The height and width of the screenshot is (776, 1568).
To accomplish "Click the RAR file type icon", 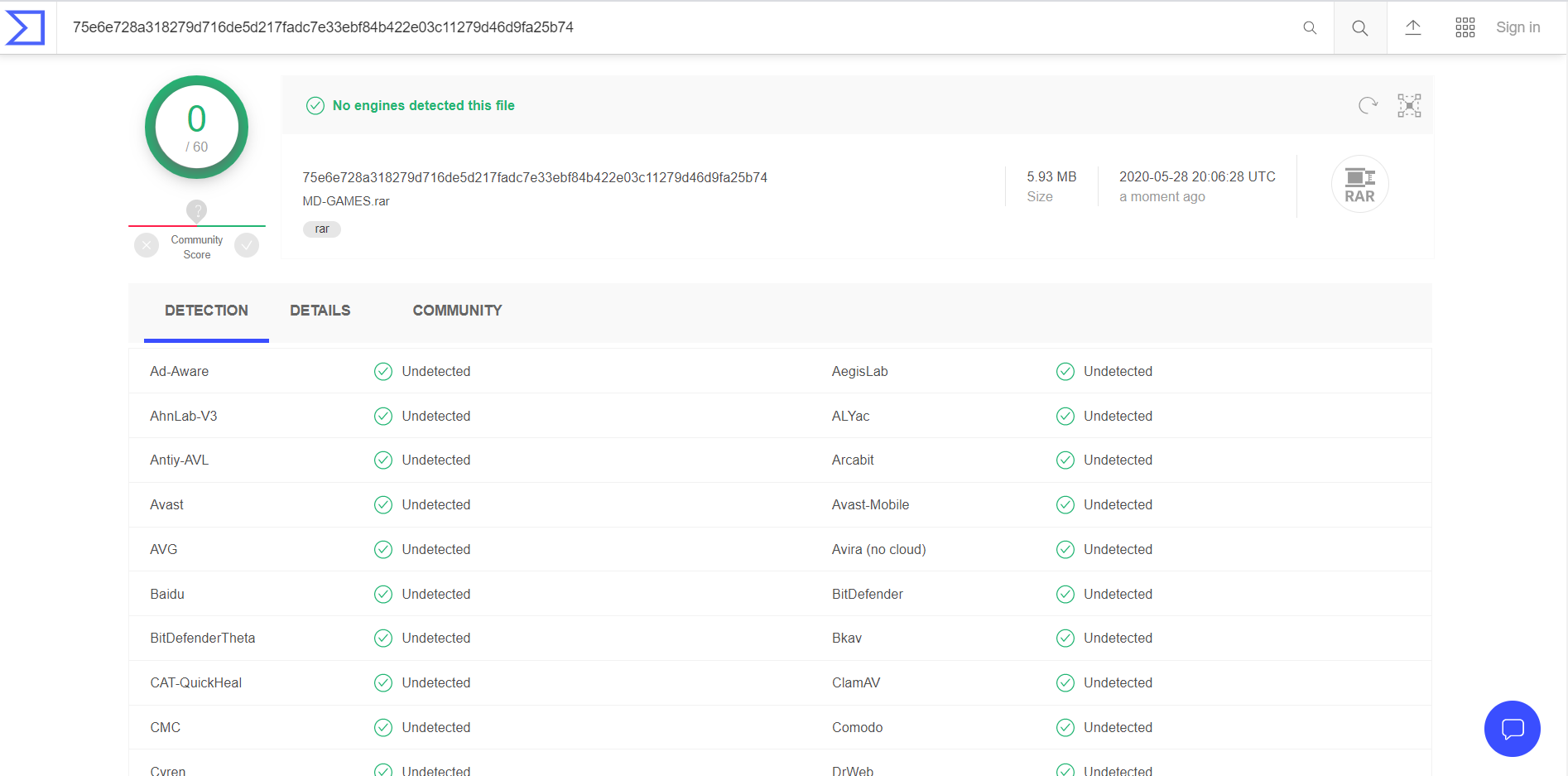I will pyautogui.click(x=1359, y=184).
